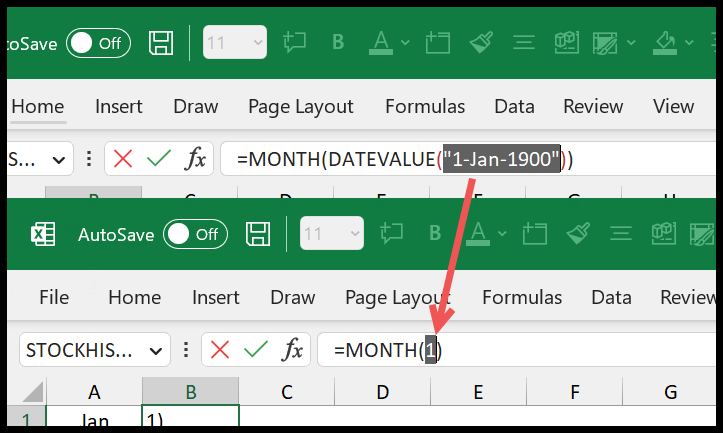Click center align icon in =MONTH(1) window

tap(621, 233)
